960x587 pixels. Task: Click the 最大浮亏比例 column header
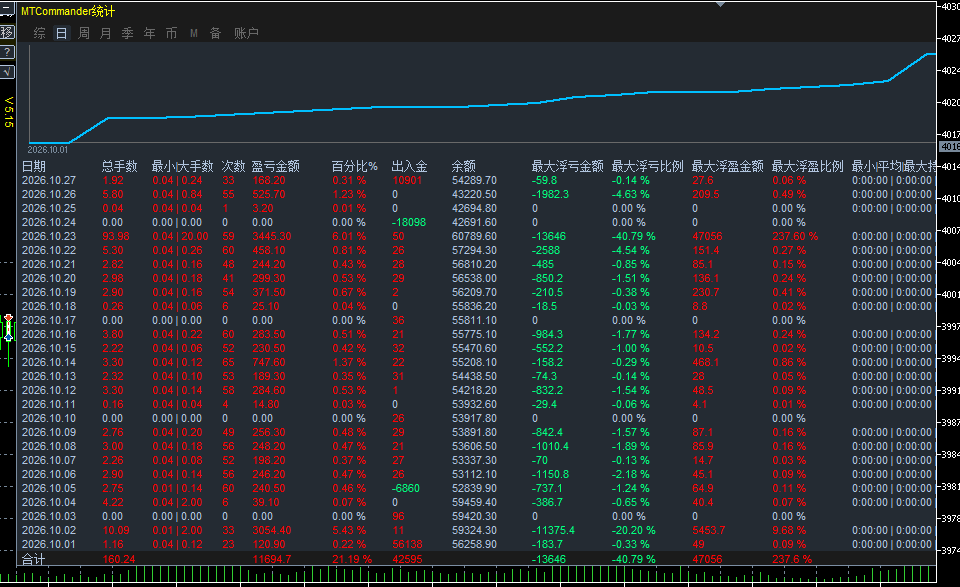[647, 166]
